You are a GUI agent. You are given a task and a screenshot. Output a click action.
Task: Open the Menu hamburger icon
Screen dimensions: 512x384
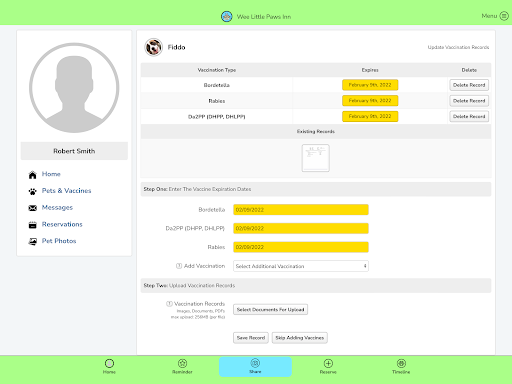coord(504,16)
